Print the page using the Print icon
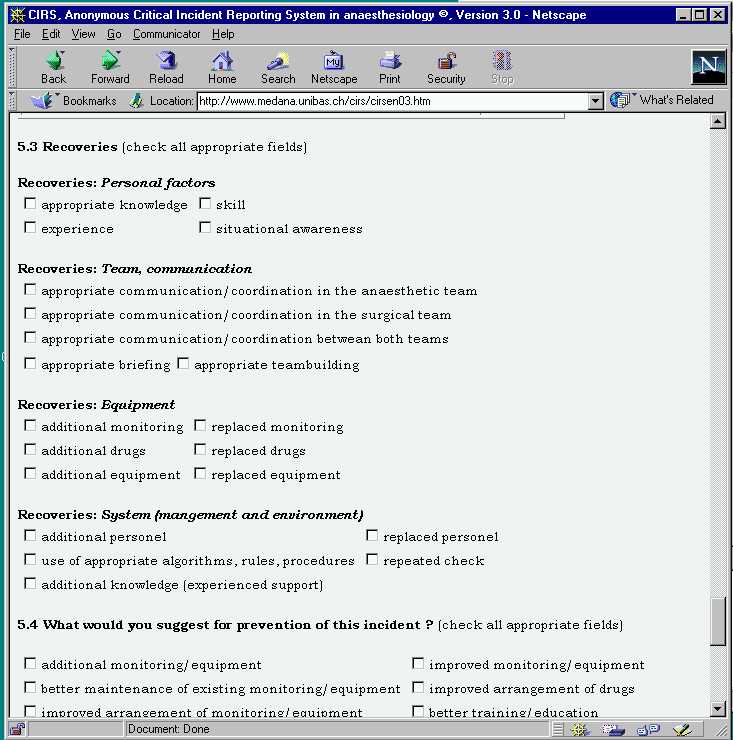The width and height of the screenshot is (733, 740). click(x=390, y=68)
